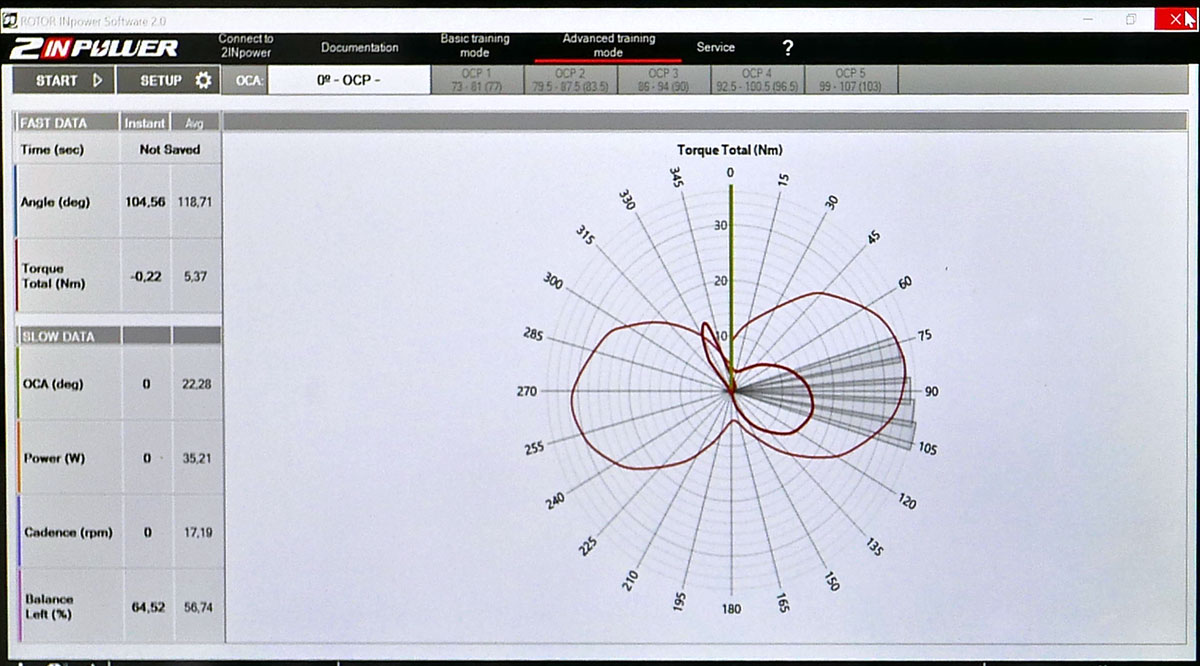Click the Not Saved time status

170,149
